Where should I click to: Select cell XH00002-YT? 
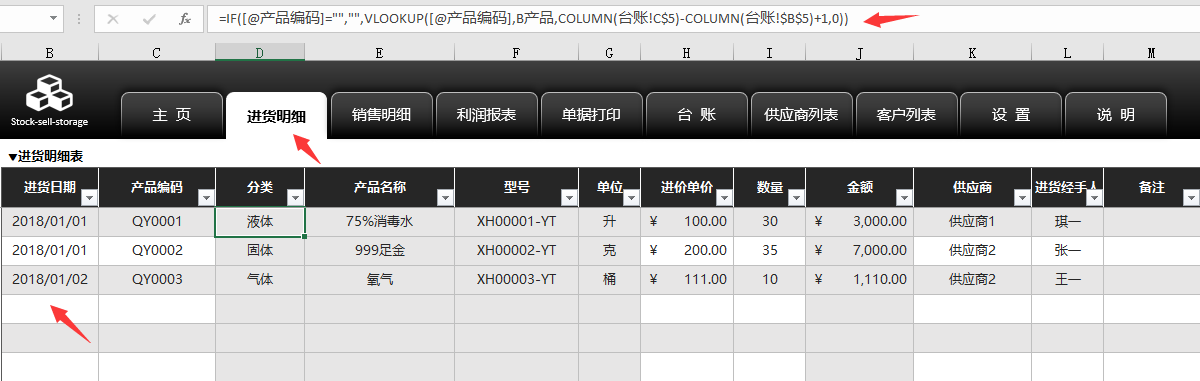click(516, 250)
